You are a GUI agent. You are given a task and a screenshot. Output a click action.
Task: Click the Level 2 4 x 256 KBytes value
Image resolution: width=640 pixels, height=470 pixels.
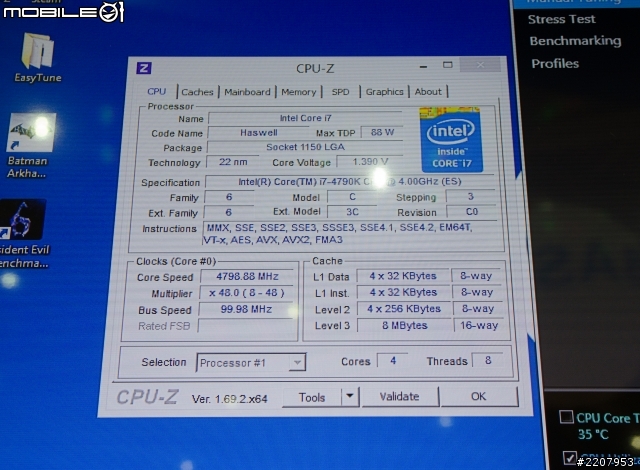coord(404,308)
